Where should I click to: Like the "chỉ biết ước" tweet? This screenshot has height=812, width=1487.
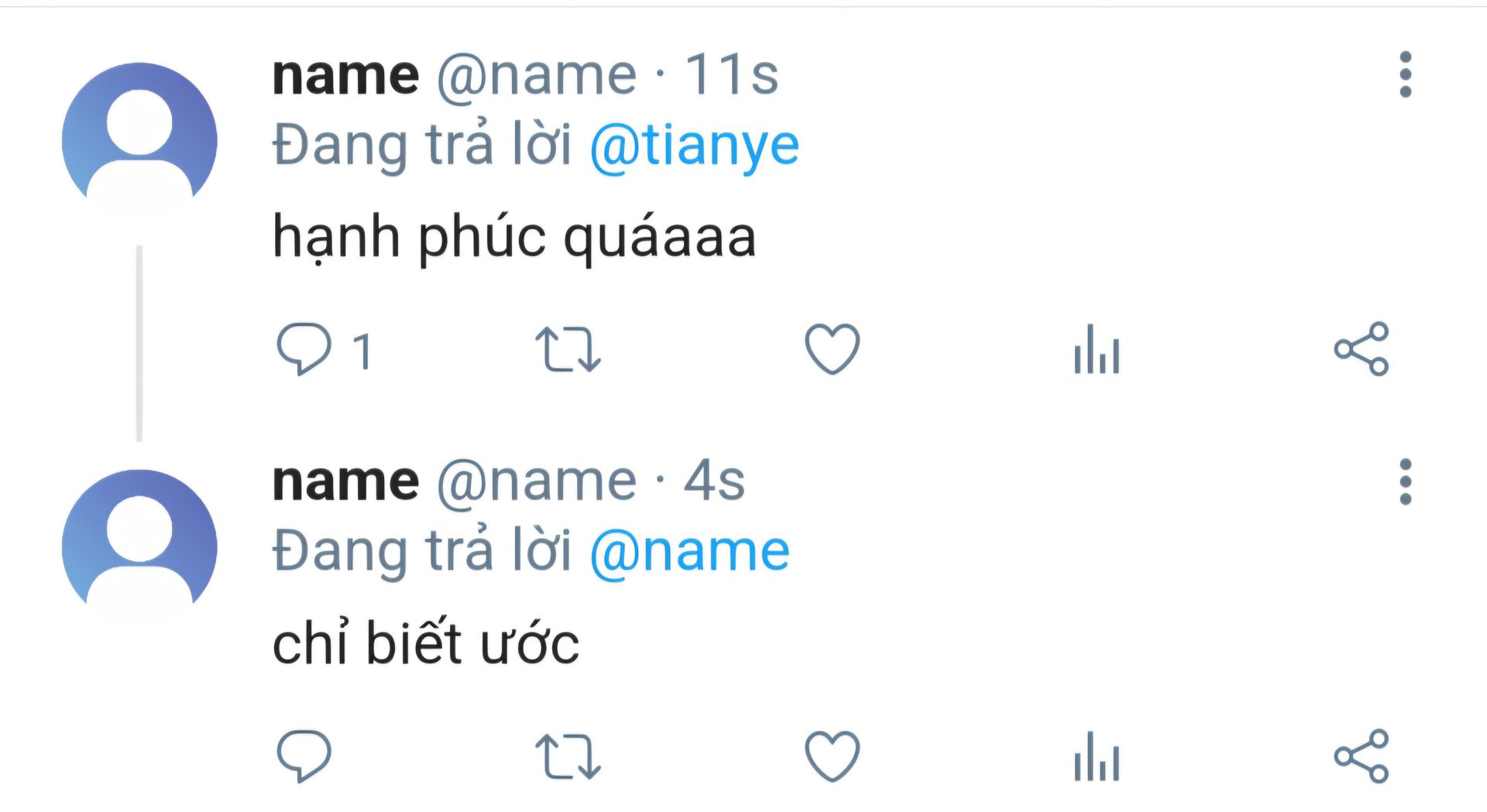pyautogui.click(x=832, y=755)
